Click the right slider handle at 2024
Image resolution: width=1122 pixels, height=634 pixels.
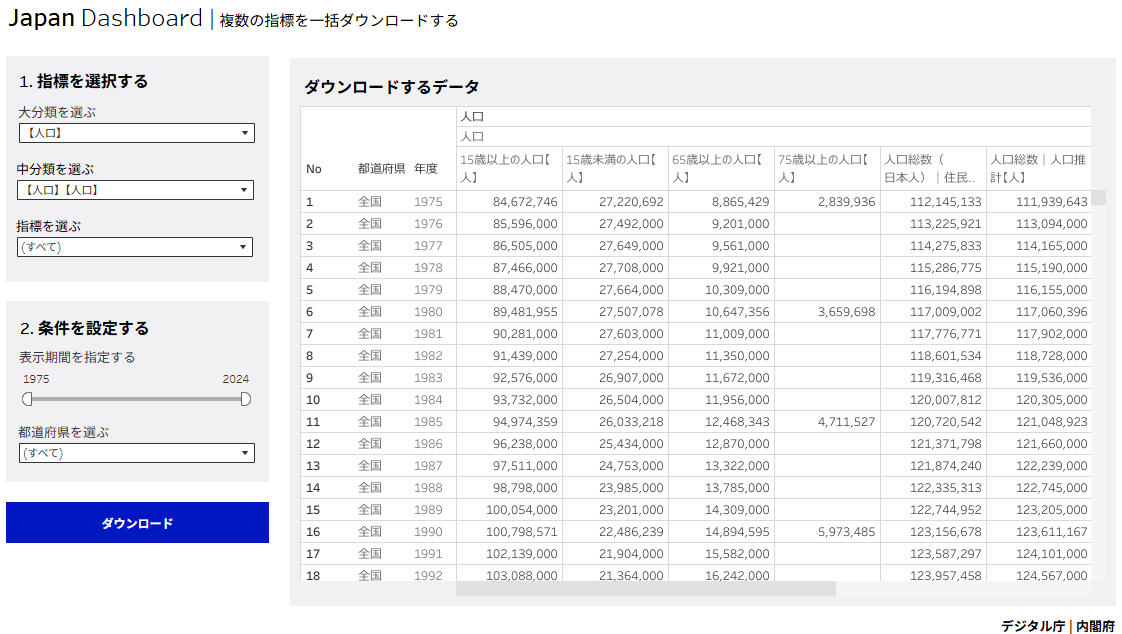pos(246,398)
